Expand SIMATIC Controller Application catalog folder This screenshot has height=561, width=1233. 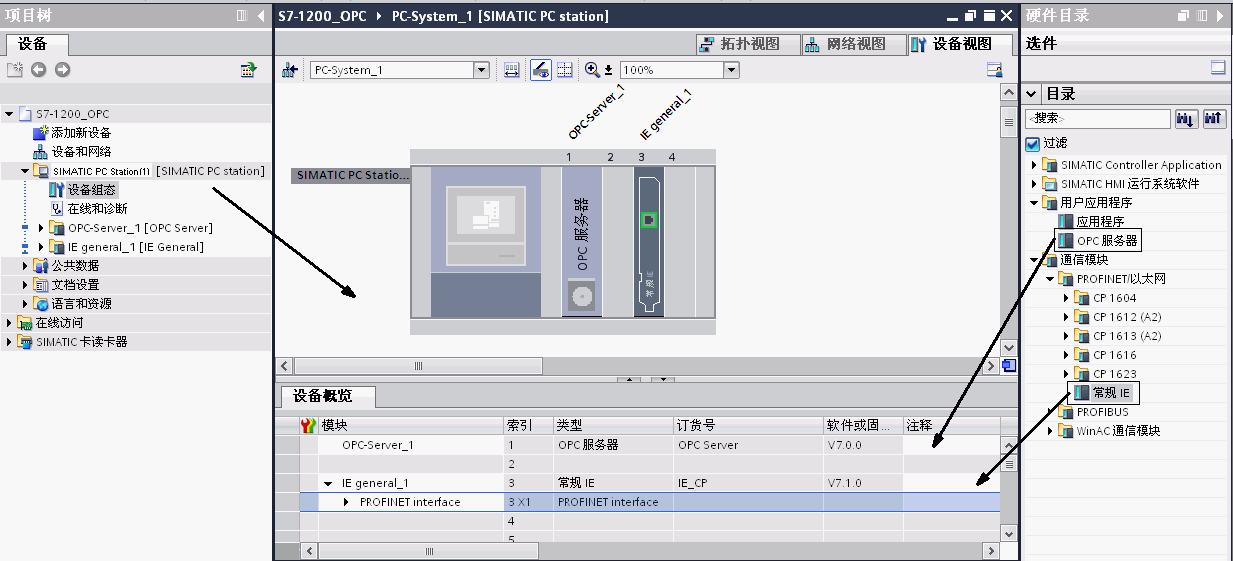(1035, 165)
